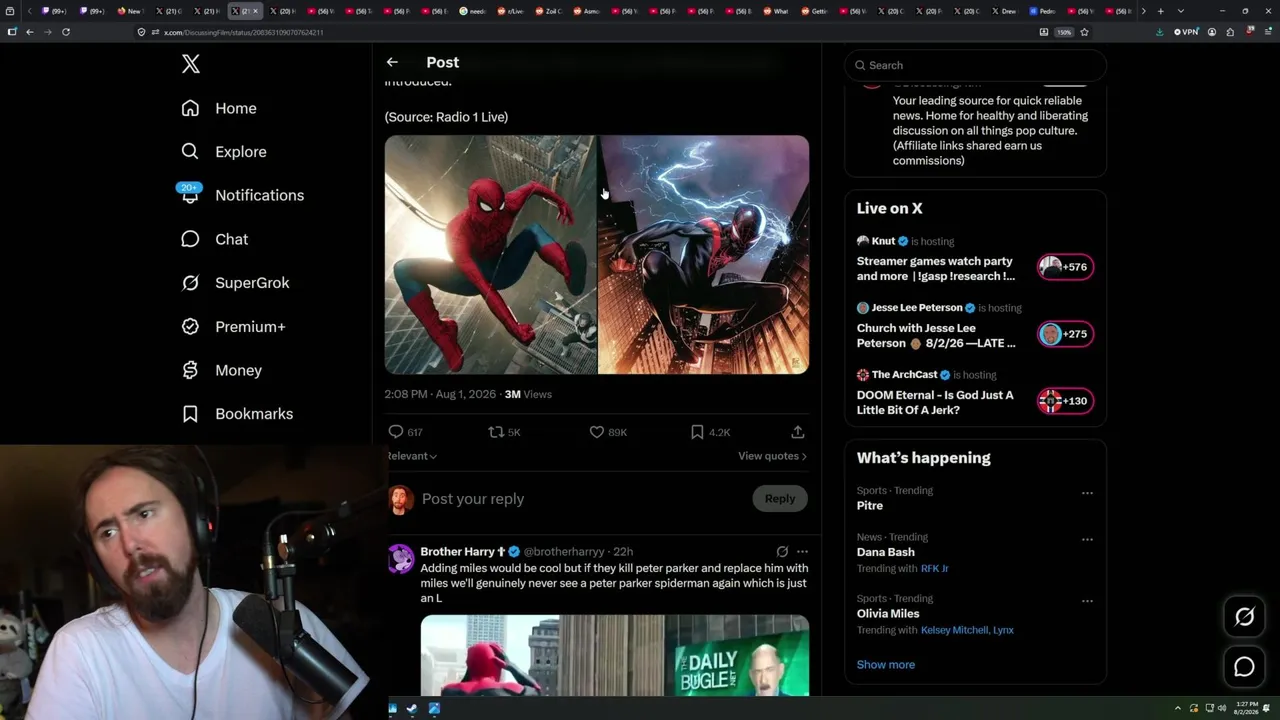Open the Explore page

[x=224, y=152]
